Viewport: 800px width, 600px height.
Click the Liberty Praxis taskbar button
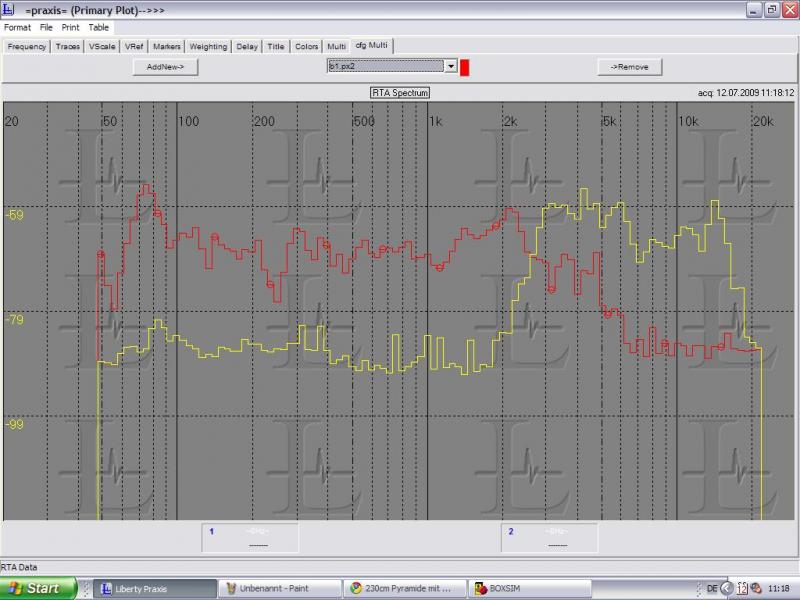pos(155,589)
